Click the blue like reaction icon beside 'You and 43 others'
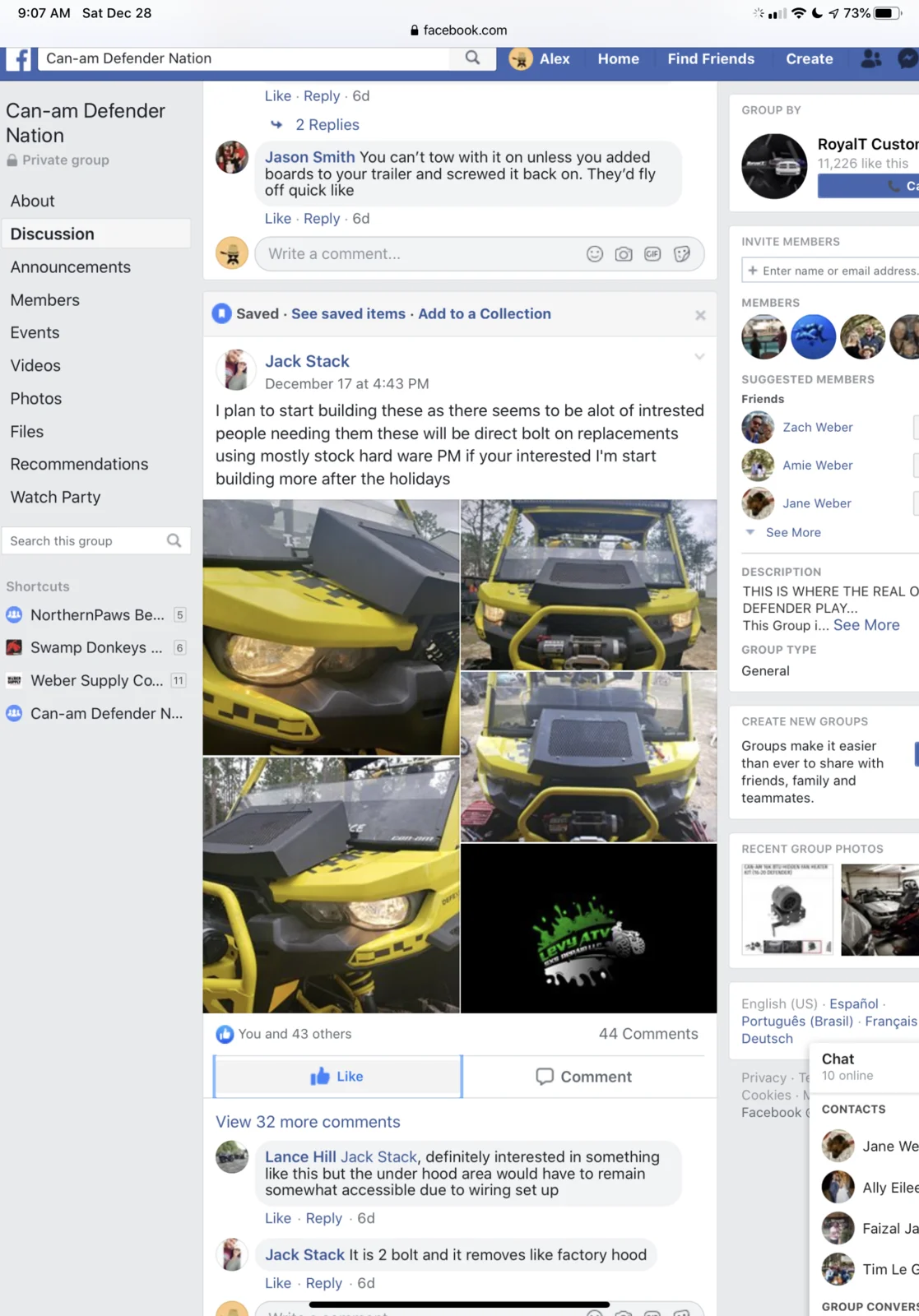 point(225,1034)
